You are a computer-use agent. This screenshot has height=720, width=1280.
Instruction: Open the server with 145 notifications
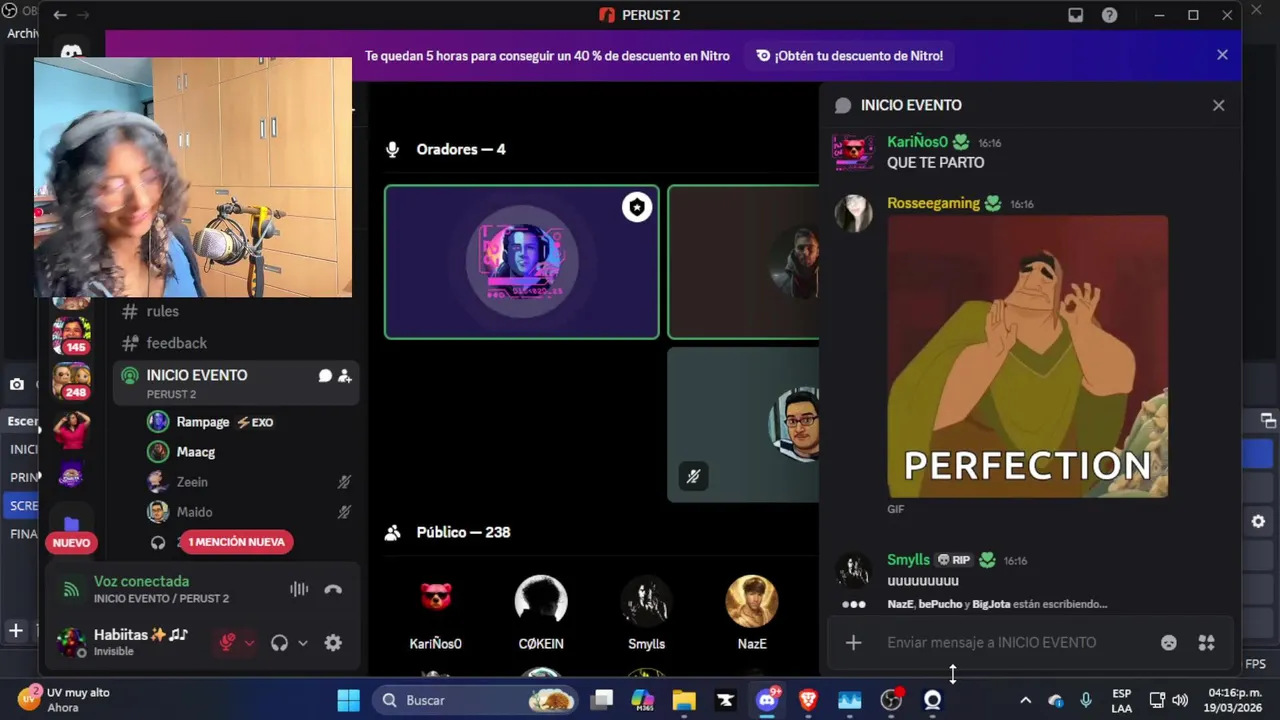tap(71, 333)
